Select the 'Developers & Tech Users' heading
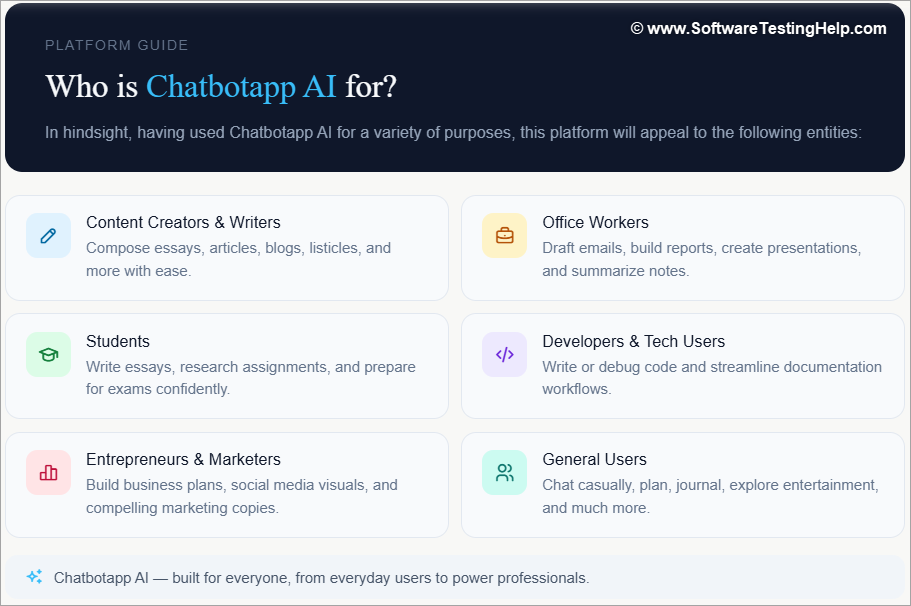 (x=634, y=342)
